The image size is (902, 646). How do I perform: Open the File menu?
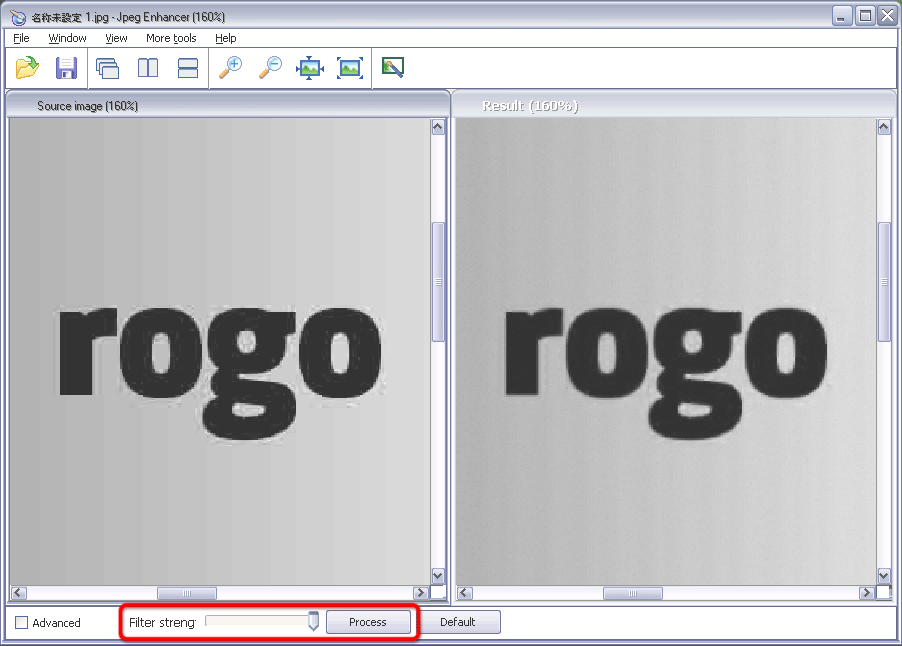pyautogui.click(x=21, y=38)
